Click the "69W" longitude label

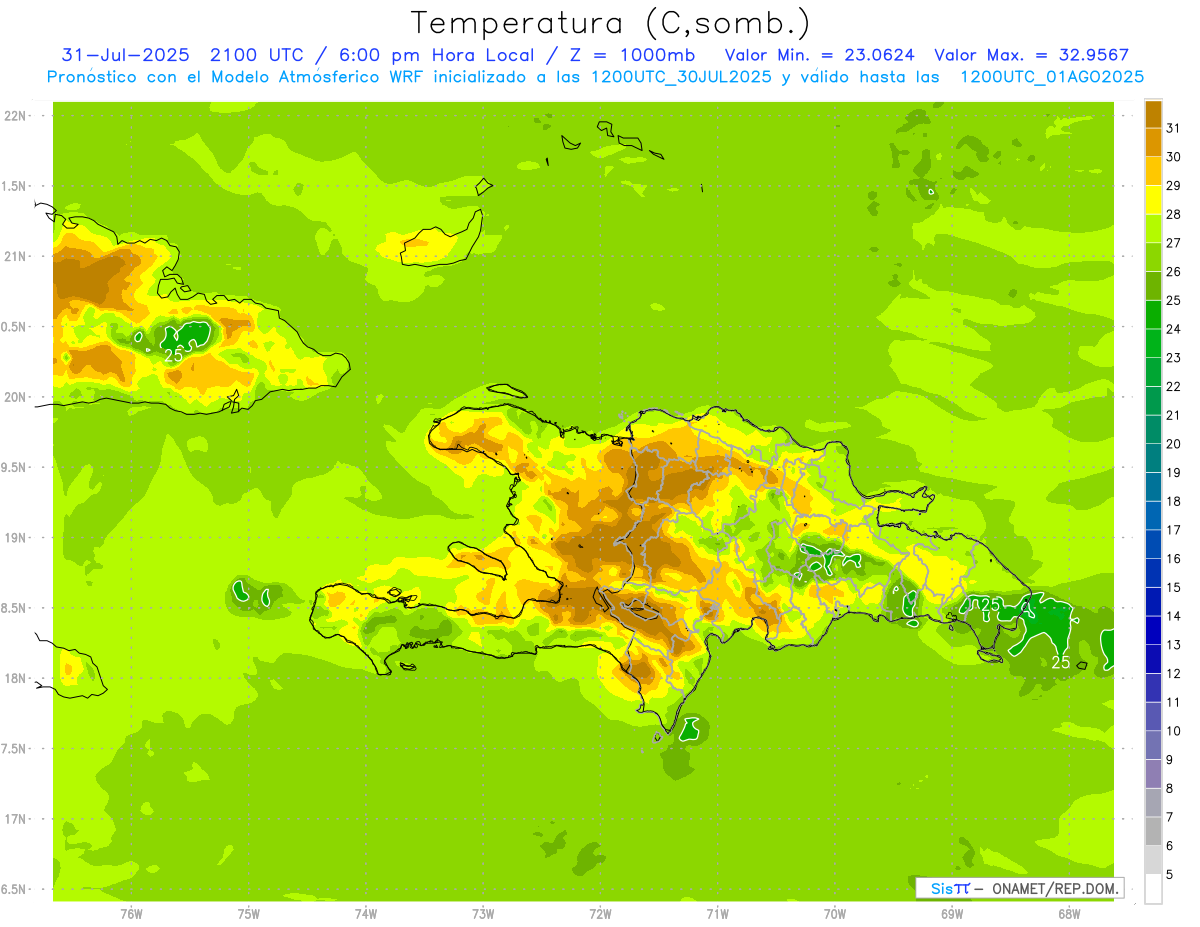click(952, 914)
